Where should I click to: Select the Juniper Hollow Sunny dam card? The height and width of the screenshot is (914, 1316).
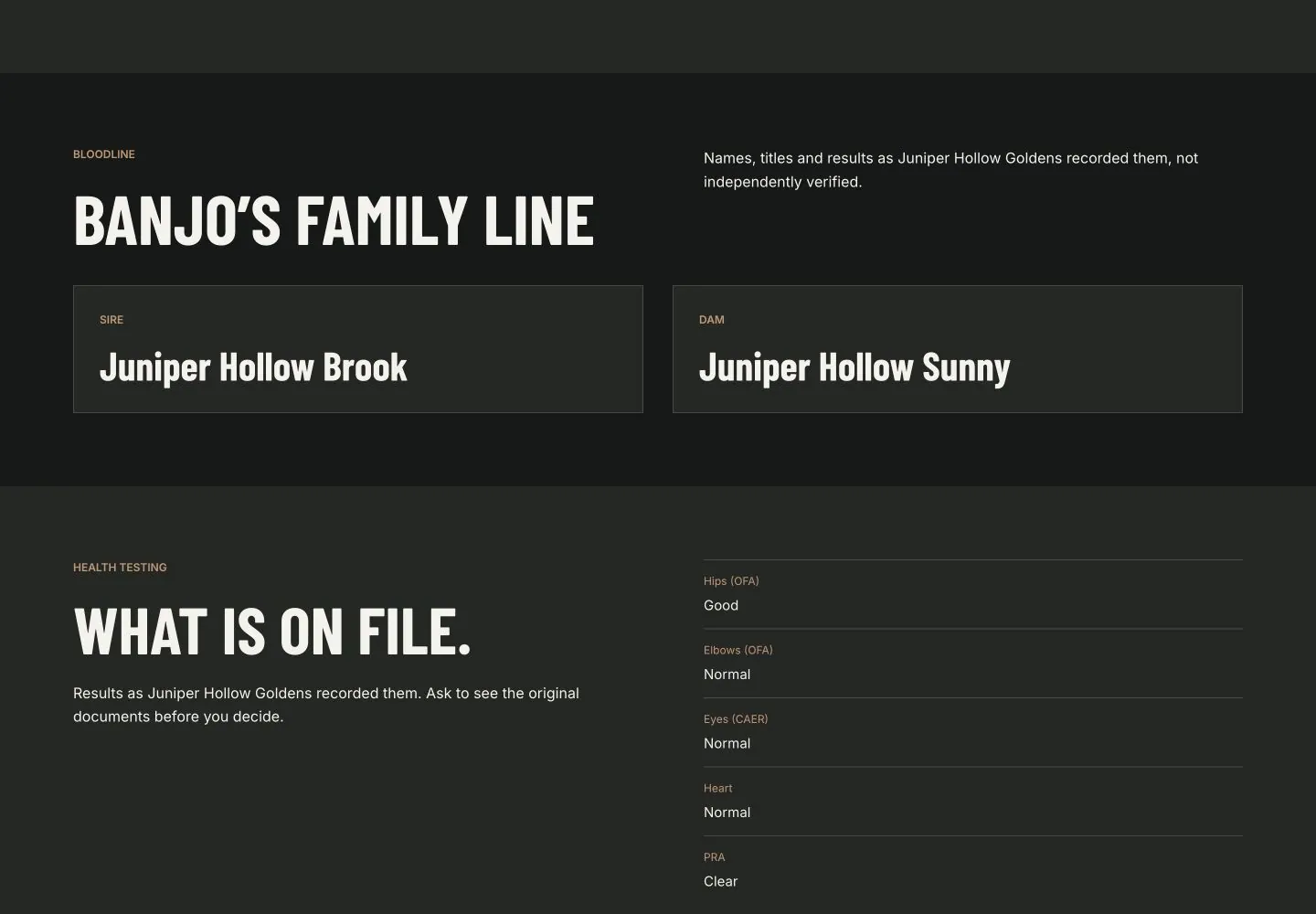(958, 349)
